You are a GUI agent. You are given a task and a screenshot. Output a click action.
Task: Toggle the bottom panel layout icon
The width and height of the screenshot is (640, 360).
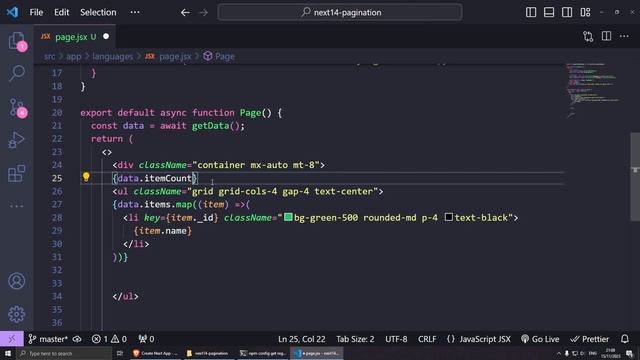(549, 12)
